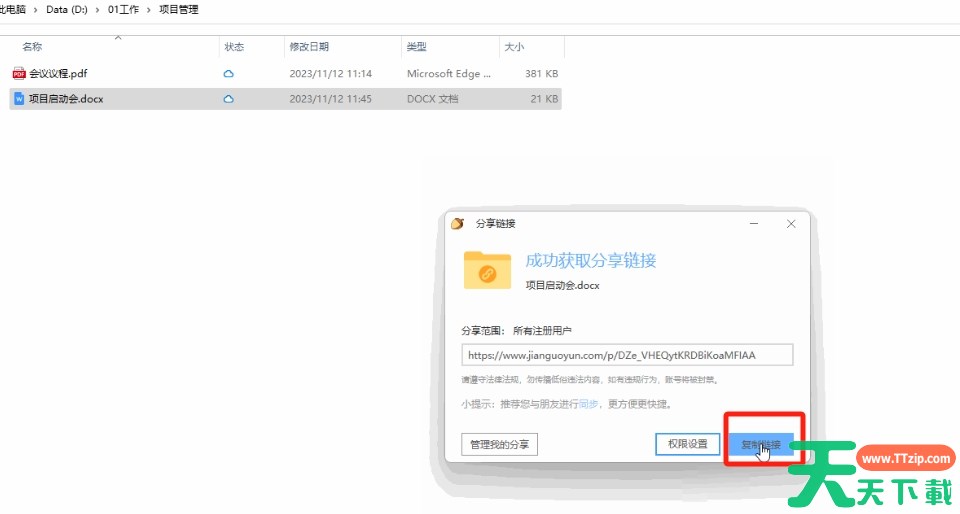Screen dimensions: 960x514
Task: Click size cell 381 KB
Action: pyautogui.click(x=542, y=73)
